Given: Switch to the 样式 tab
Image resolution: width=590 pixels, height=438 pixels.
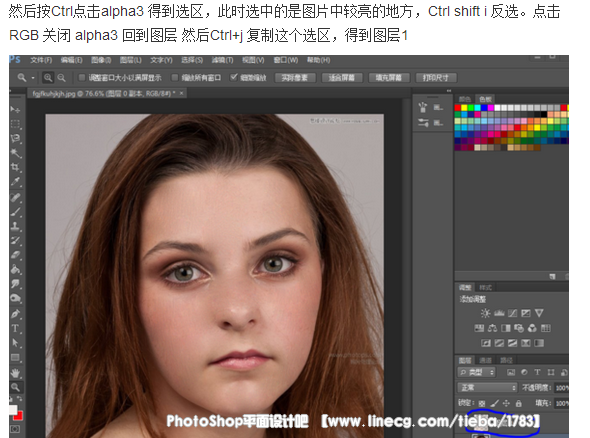Looking at the screenshot, I should (485, 287).
